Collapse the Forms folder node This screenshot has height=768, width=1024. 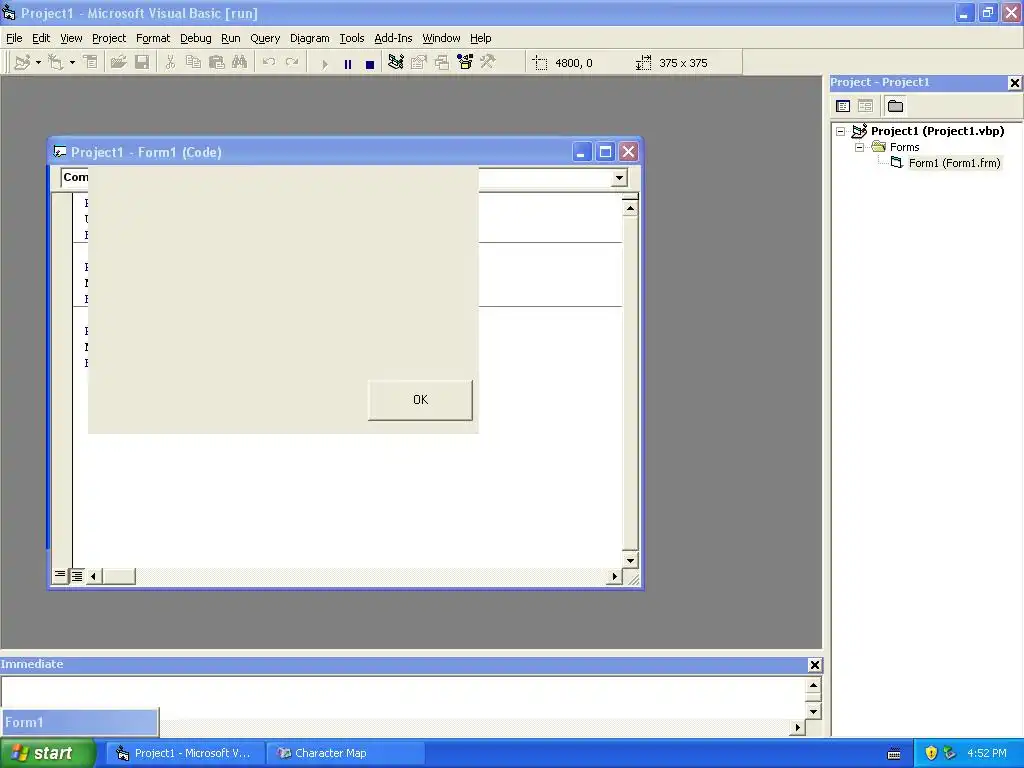859,147
